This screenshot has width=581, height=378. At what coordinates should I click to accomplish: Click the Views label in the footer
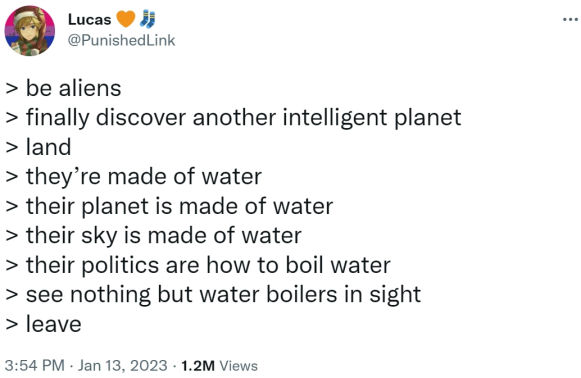[x=239, y=365]
